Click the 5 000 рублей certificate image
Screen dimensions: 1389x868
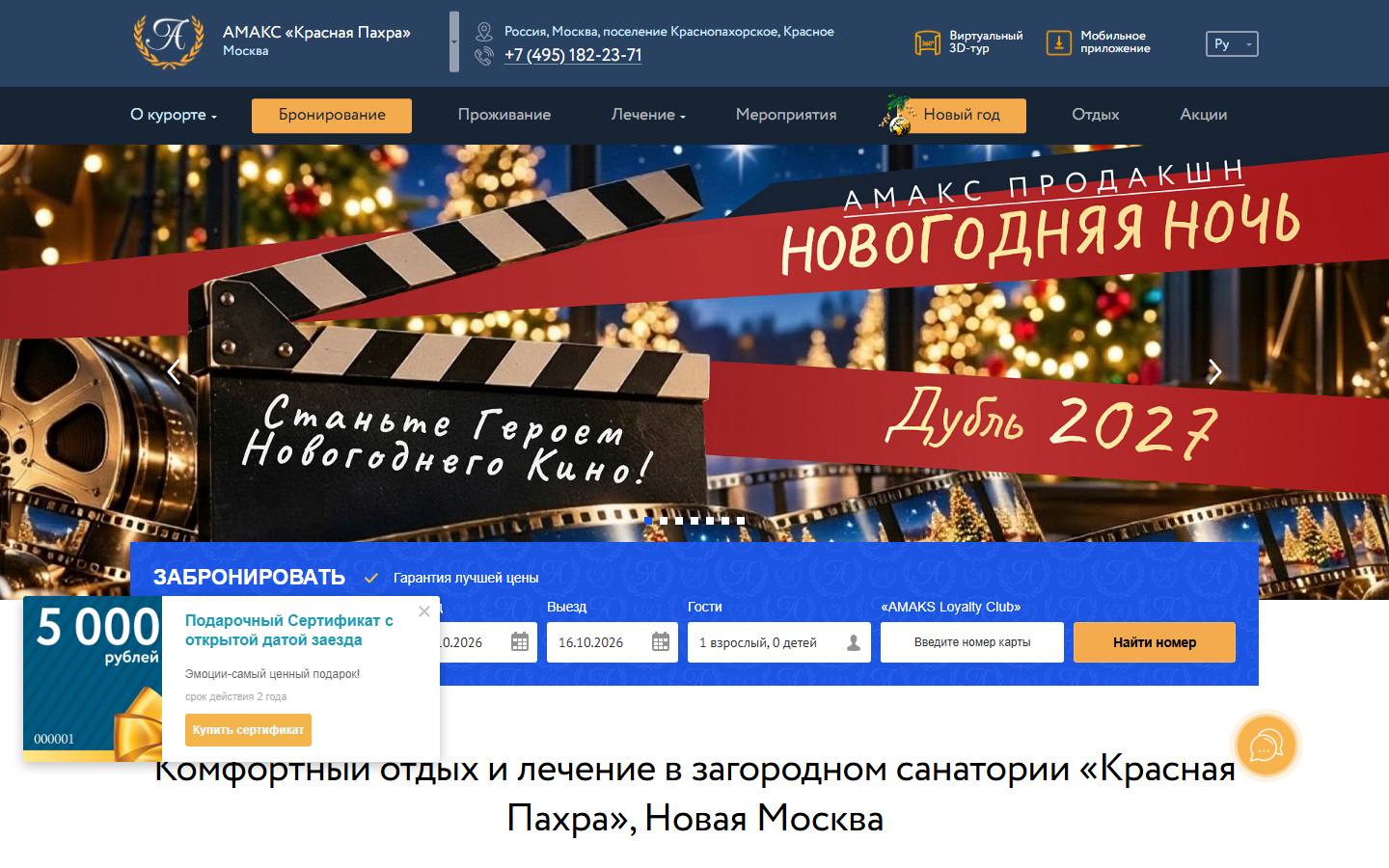(93, 679)
